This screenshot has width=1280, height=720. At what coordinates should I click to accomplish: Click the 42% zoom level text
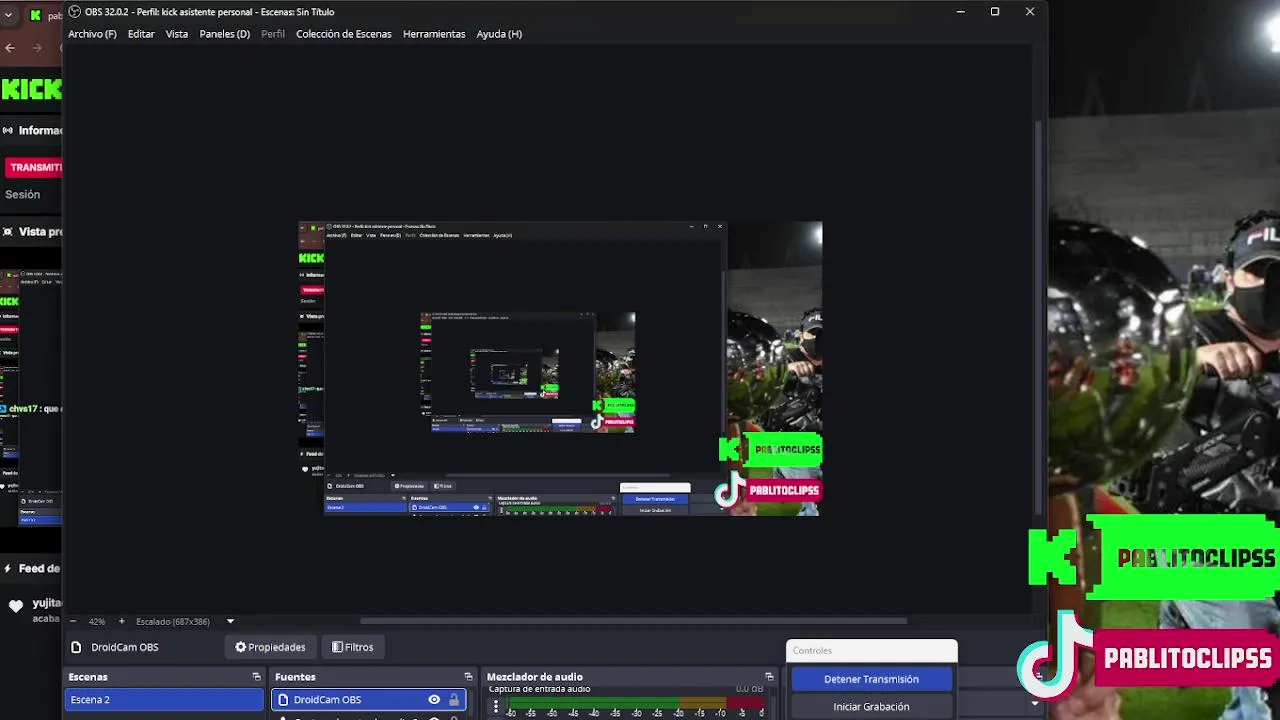pyautogui.click(x=97, y=621)
